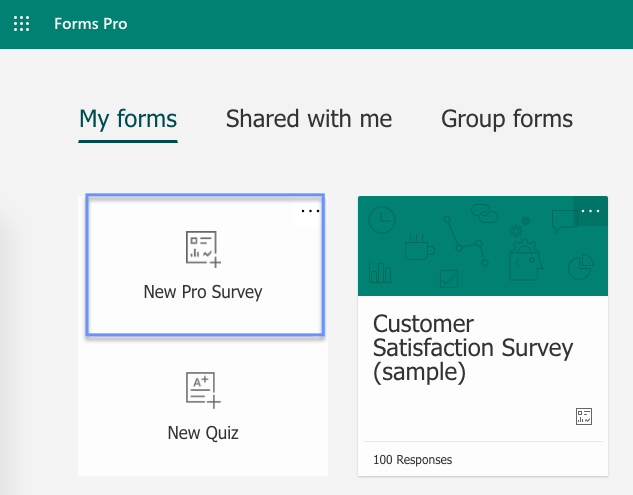Click the 100 Responses count text
Image resolution: width=633 pixels, height=495 pixels.
412,460
